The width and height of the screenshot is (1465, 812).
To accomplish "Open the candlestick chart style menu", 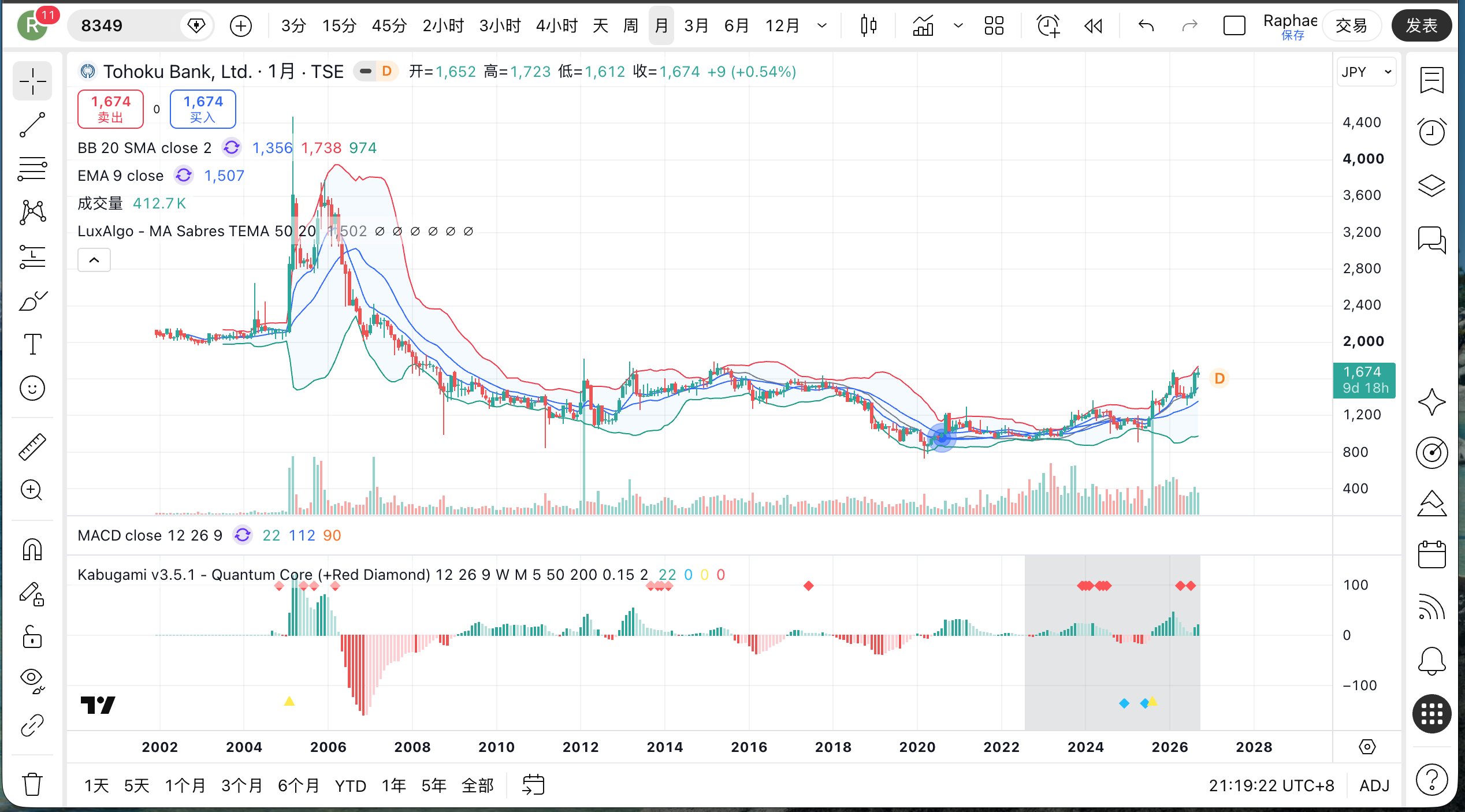I will [868, 25].
